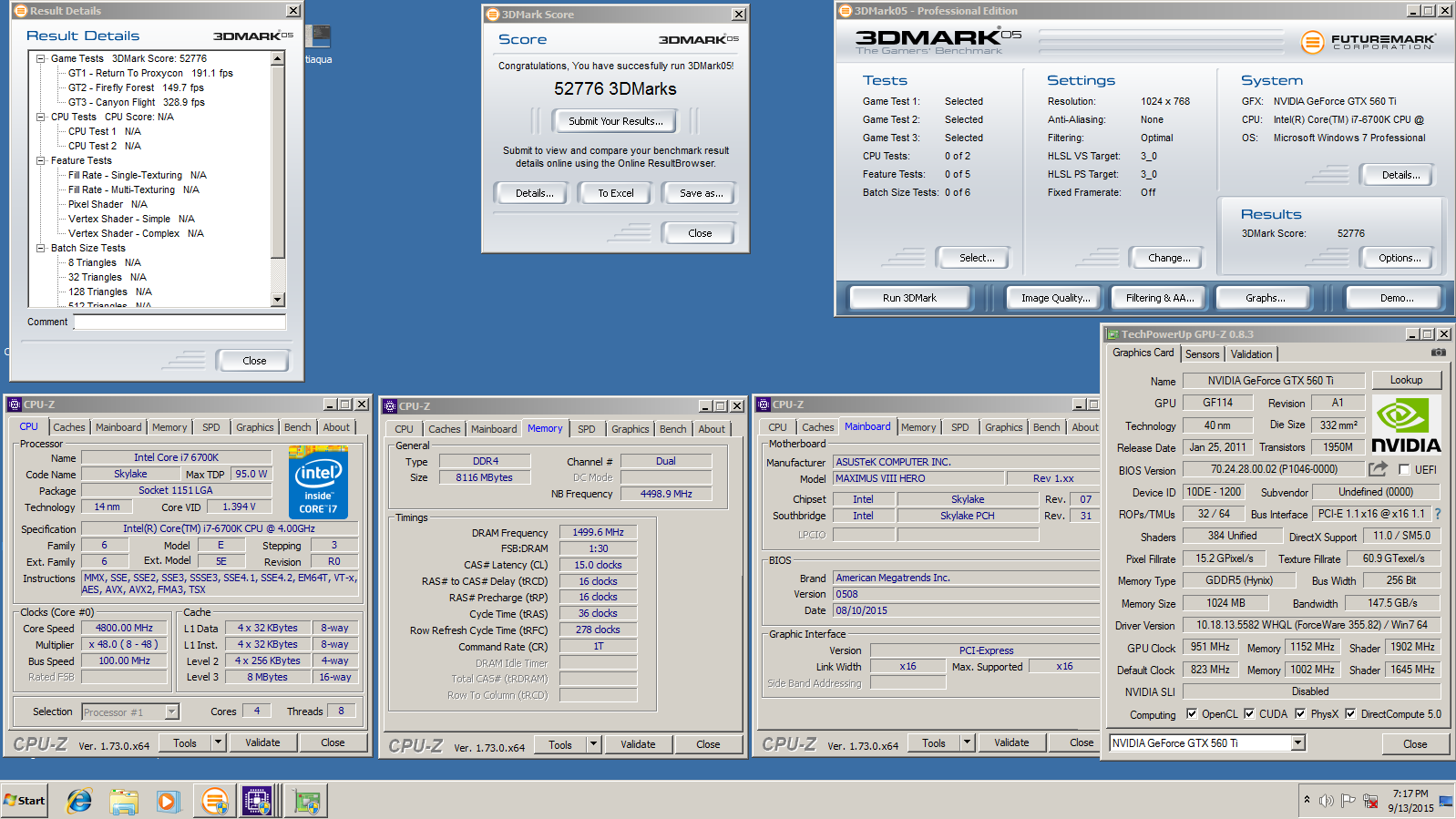The image size is (1456, 819).
Task: Click the Result Details window title icon
Action: point(21,11)
